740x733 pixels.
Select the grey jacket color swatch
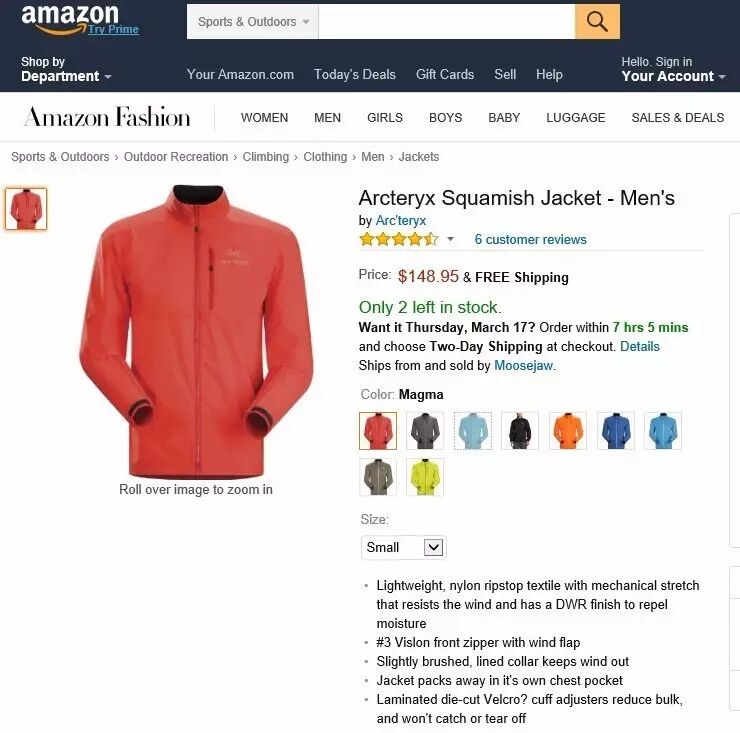pyautogui.click(x=425, y=430)
